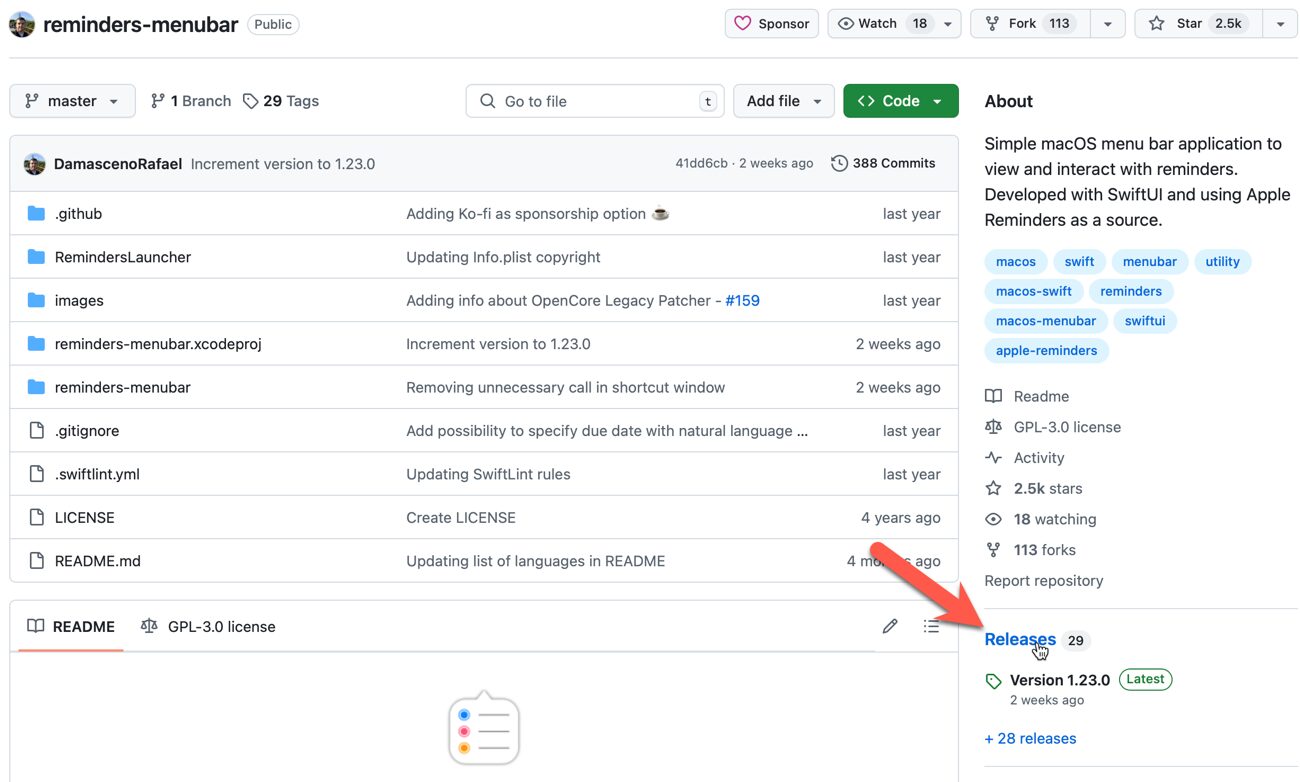Open the 'Create LICENSE' commit message
This screenshot has width=1300, height=782.
coord(461,518)
